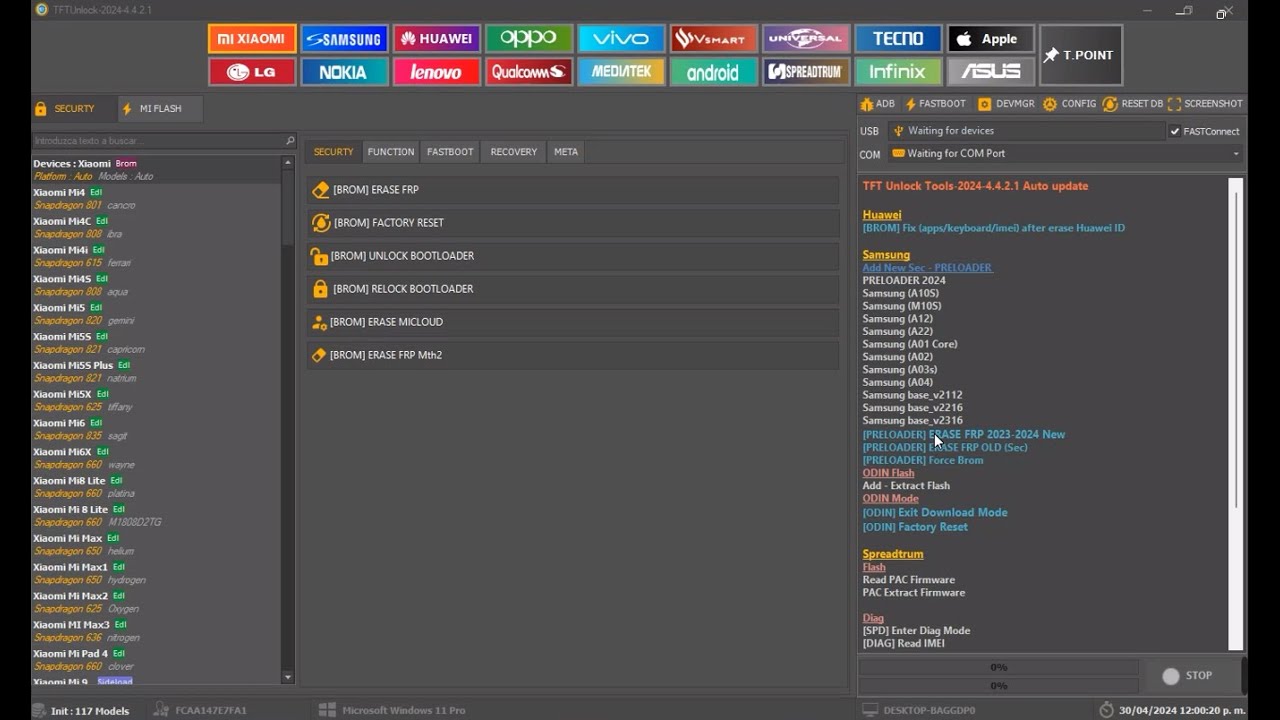
Task: Select the TECNO brand button
Action: pyautogui.click(x=898, y=39)
